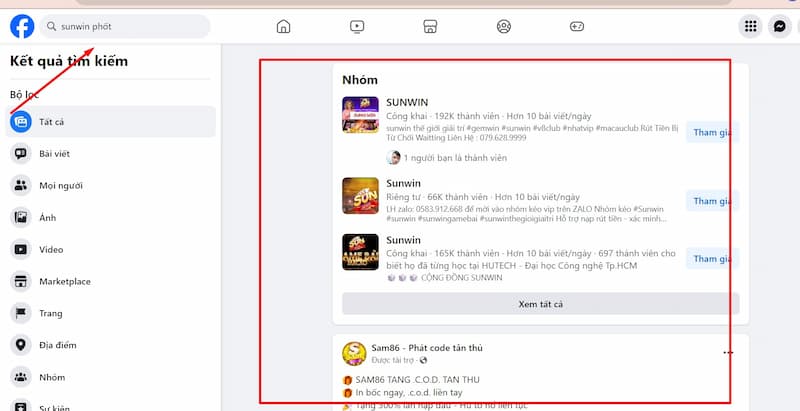
Task: Click the Sam86 page avatar
Action: 354,354
